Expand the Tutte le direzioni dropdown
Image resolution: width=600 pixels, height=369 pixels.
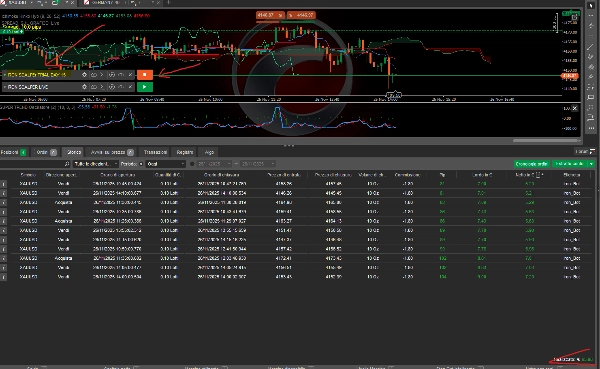[96, 164]
